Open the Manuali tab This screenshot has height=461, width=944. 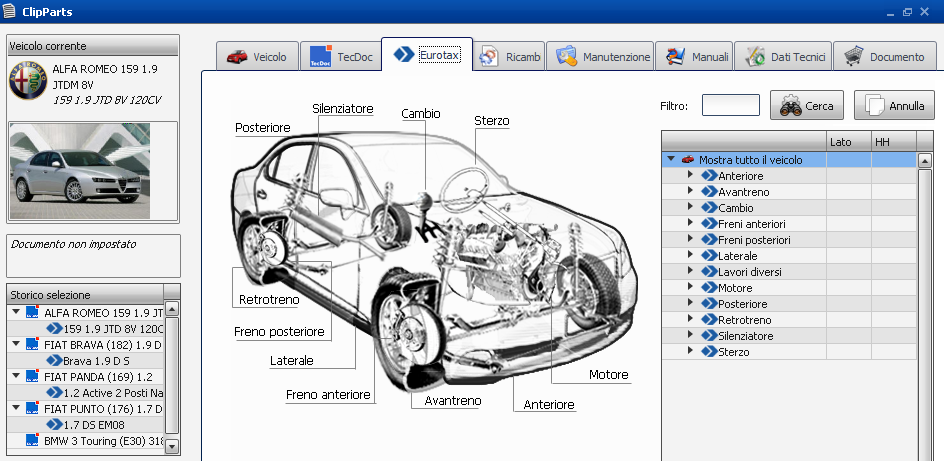coord(694,57)
